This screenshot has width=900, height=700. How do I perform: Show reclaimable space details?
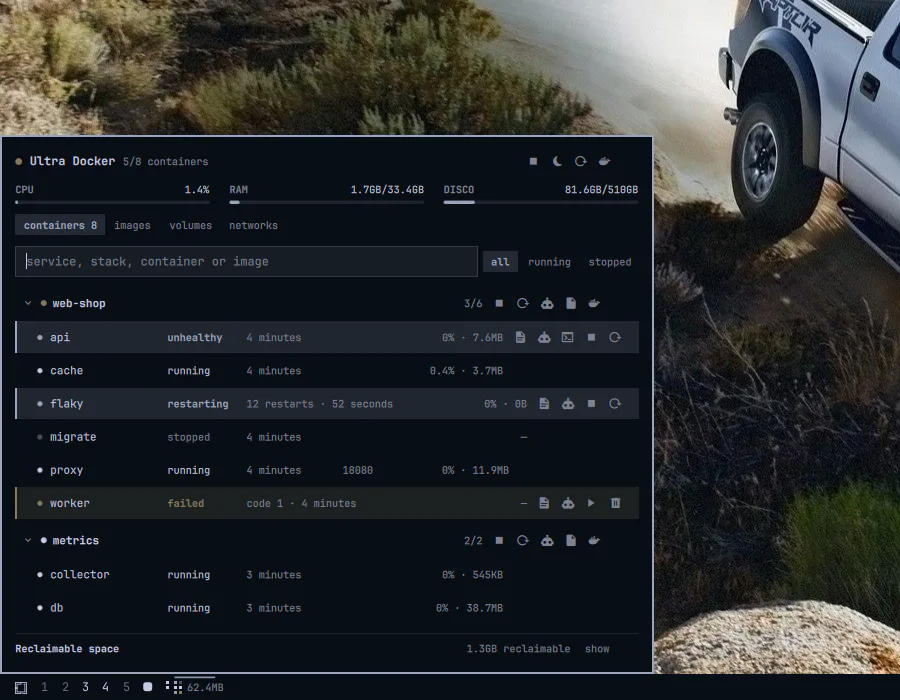pos(597,649)
